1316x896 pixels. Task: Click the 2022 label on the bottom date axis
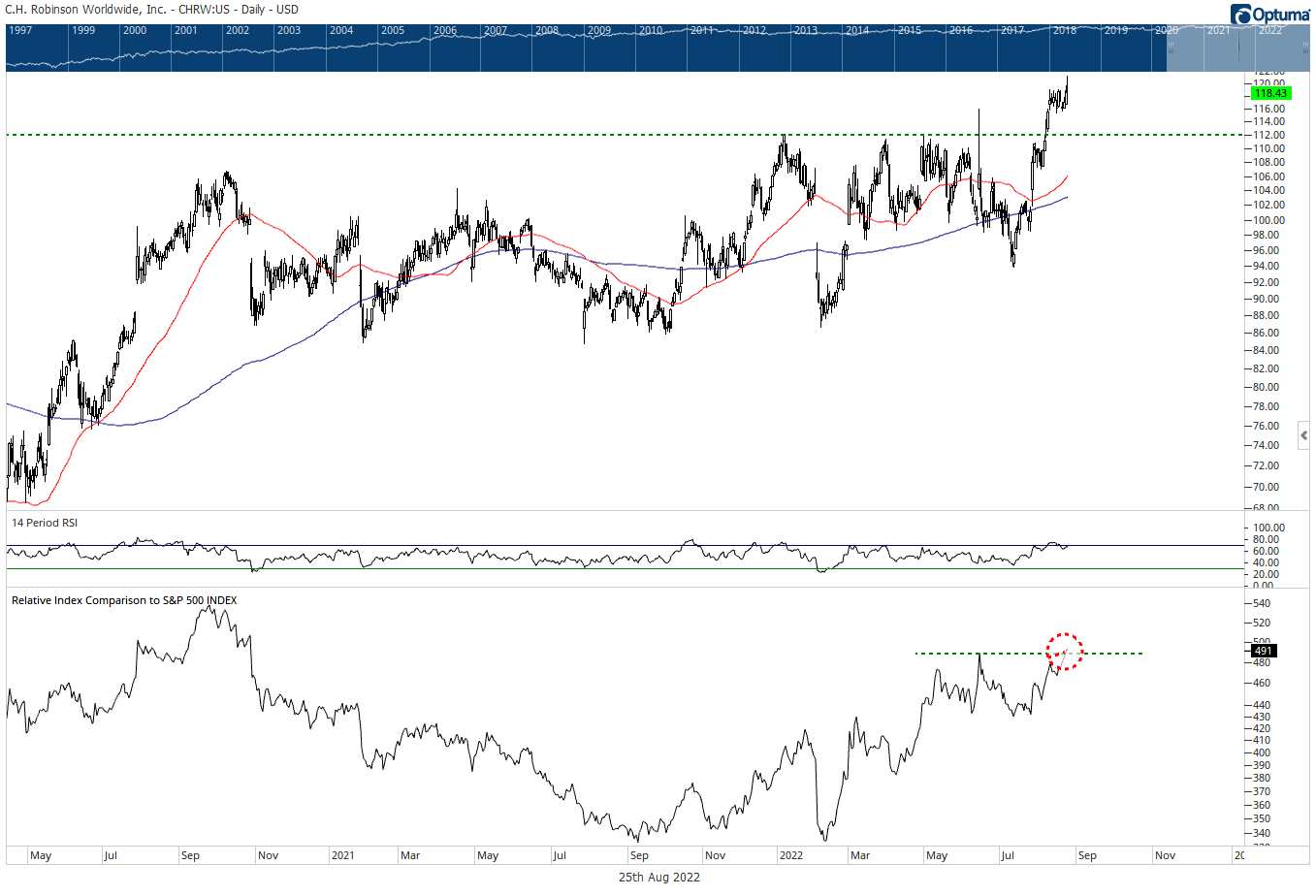tap(791, 856)
